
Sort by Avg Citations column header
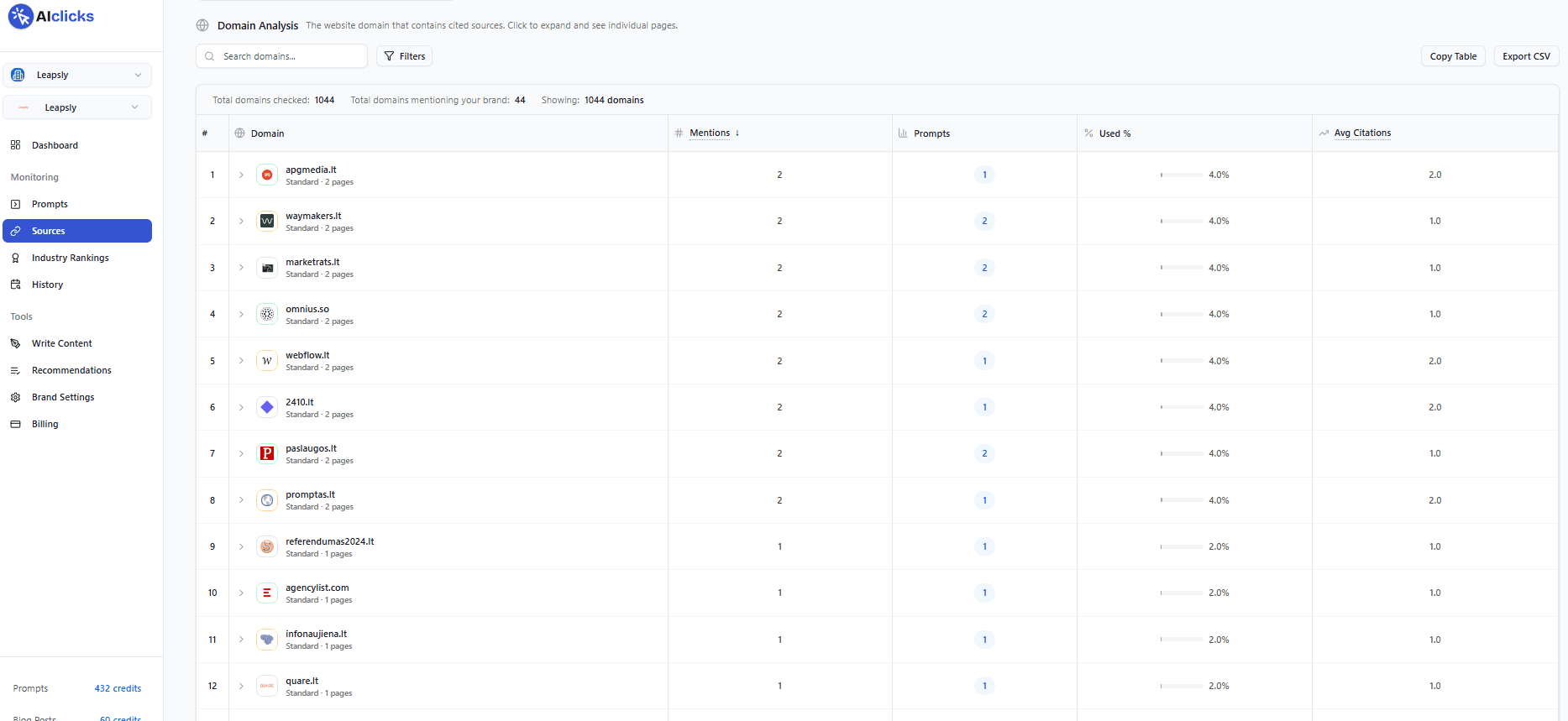pyautogui.click(x=1362, y=133)
